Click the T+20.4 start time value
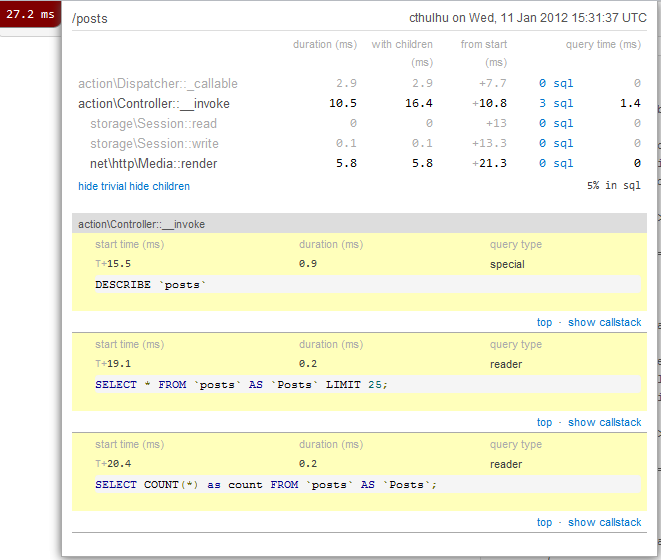 [113, 464]
